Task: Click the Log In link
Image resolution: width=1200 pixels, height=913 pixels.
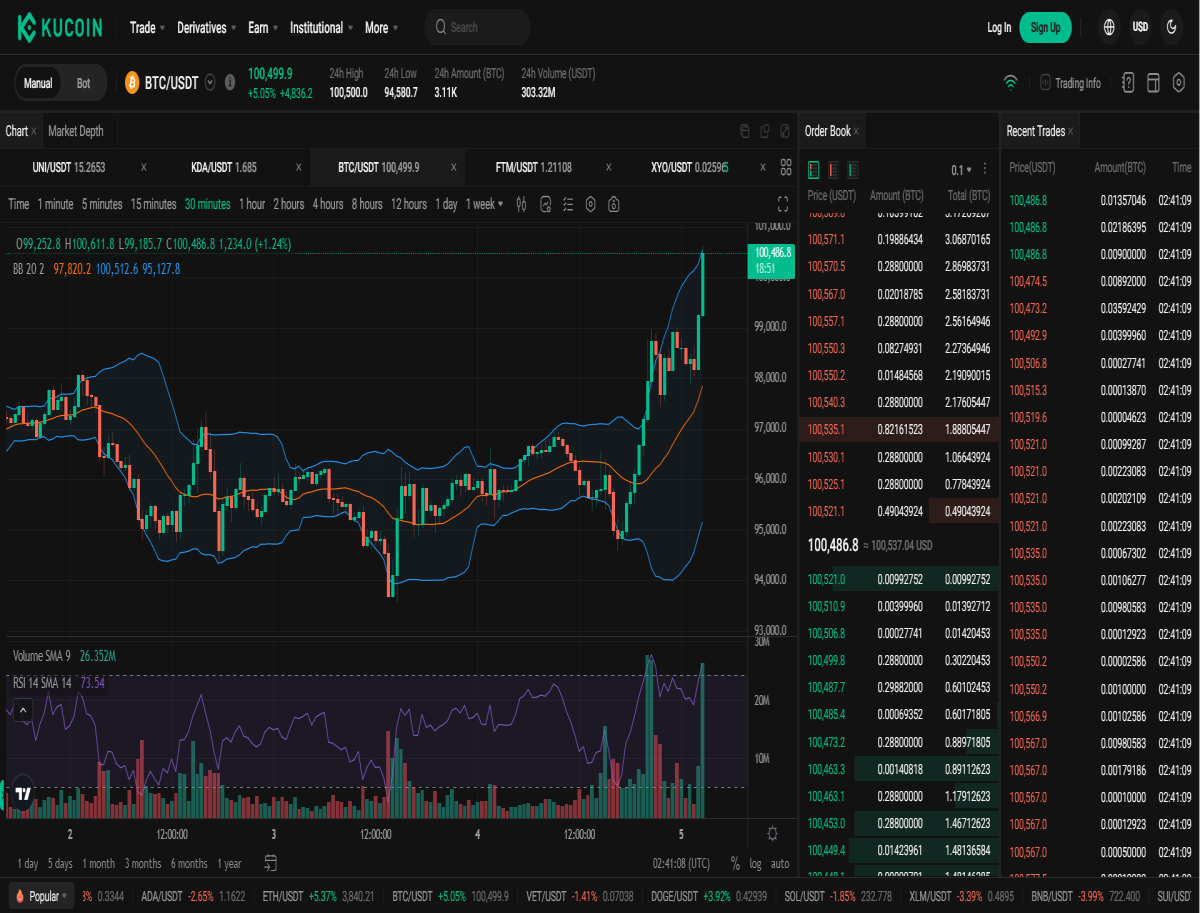Action: tap(999, 27)
